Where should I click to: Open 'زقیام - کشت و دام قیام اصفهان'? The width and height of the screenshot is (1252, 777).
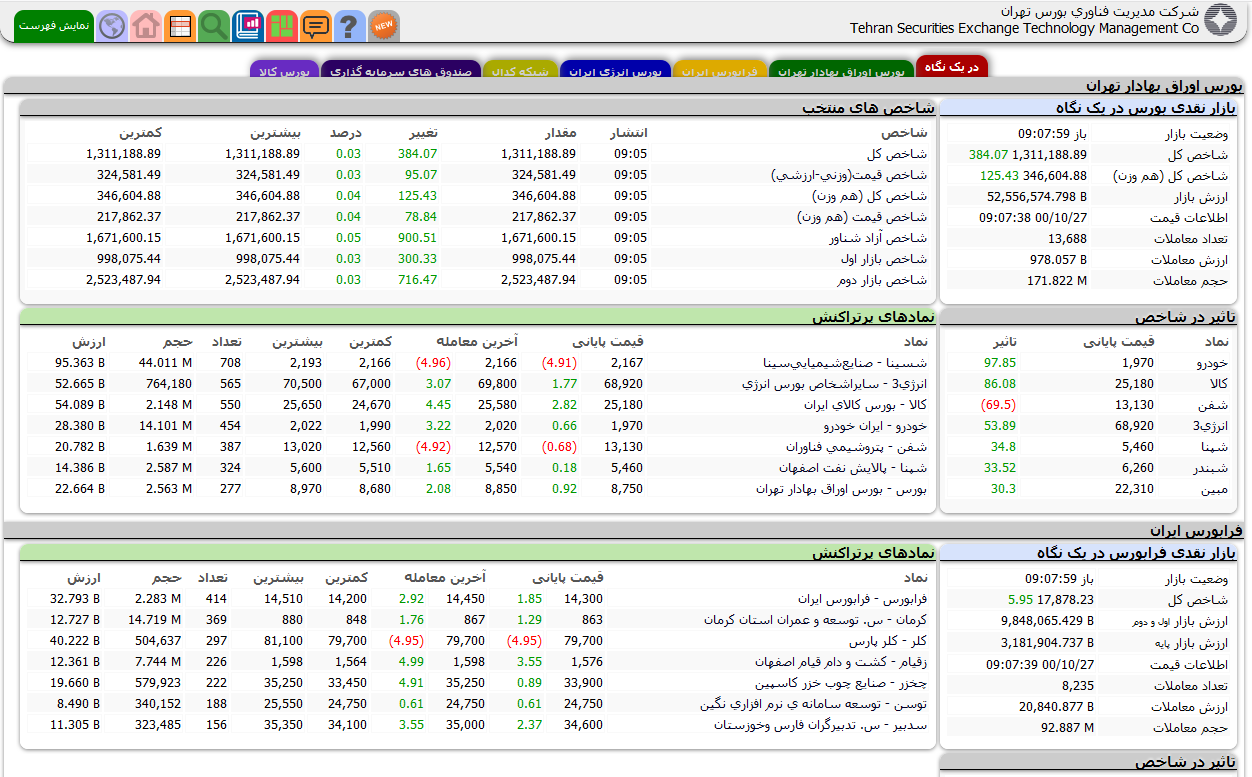click(x=841, y=662)
